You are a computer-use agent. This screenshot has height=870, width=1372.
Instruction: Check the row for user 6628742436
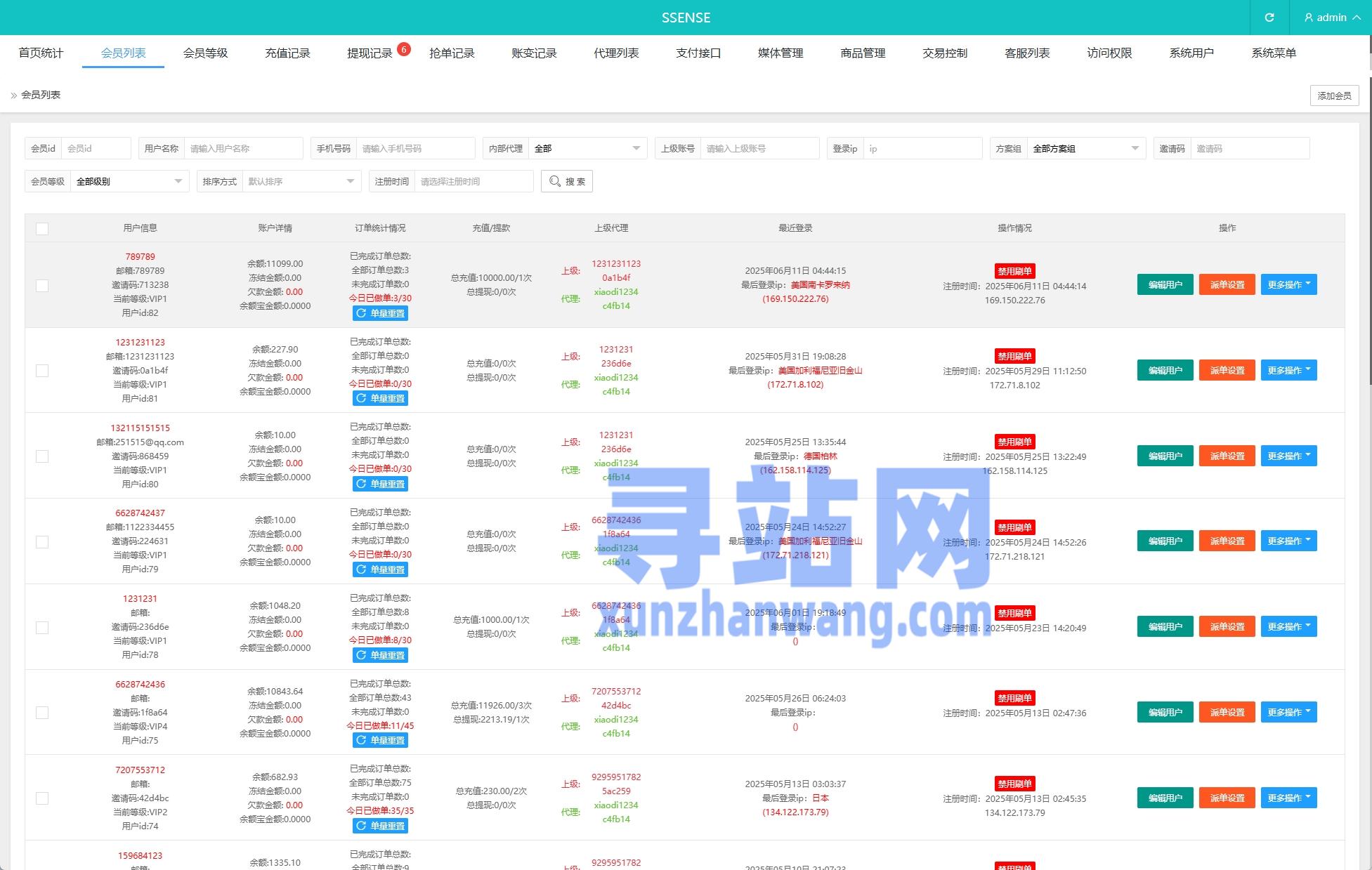[42, 713]
